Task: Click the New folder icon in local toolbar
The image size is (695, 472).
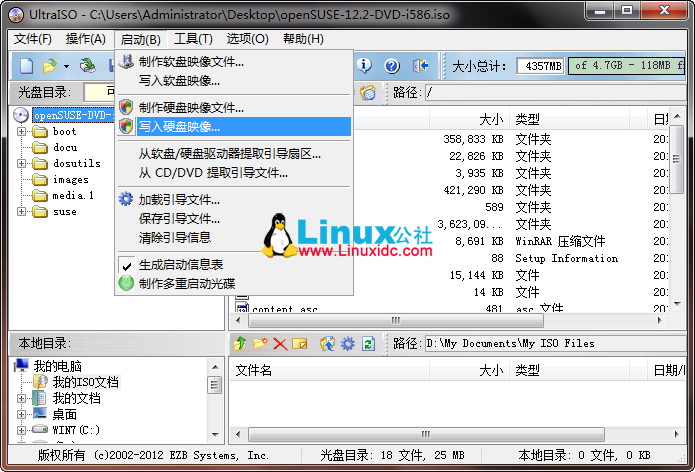Action: tap(260, 343)
